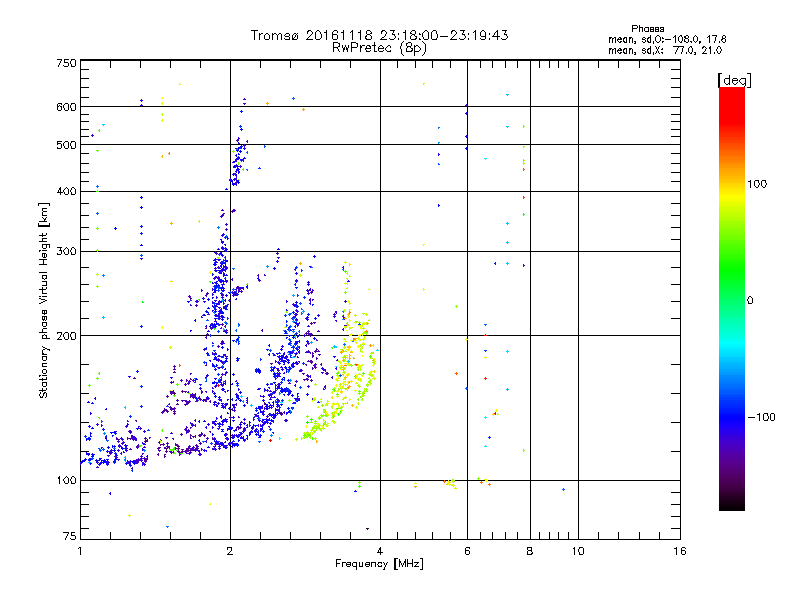Click the x-axis label '10'
Viewport: 800px width, 600px height.
tap(578, 551)
